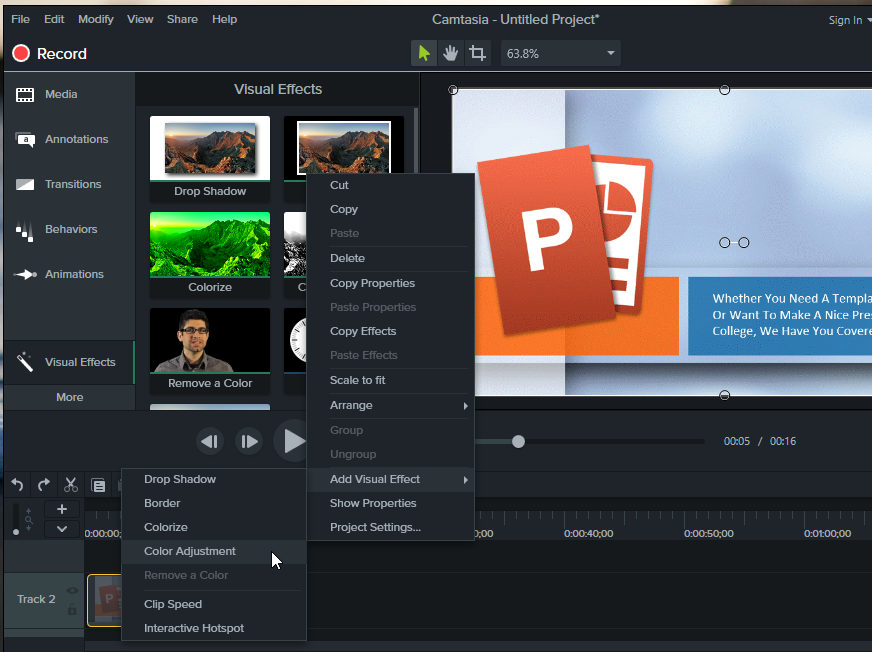Screen dimensions: 872x652
Task: Choose the arrow Edit mode tool
Action: pyautogui.click(x=424, y=53)
